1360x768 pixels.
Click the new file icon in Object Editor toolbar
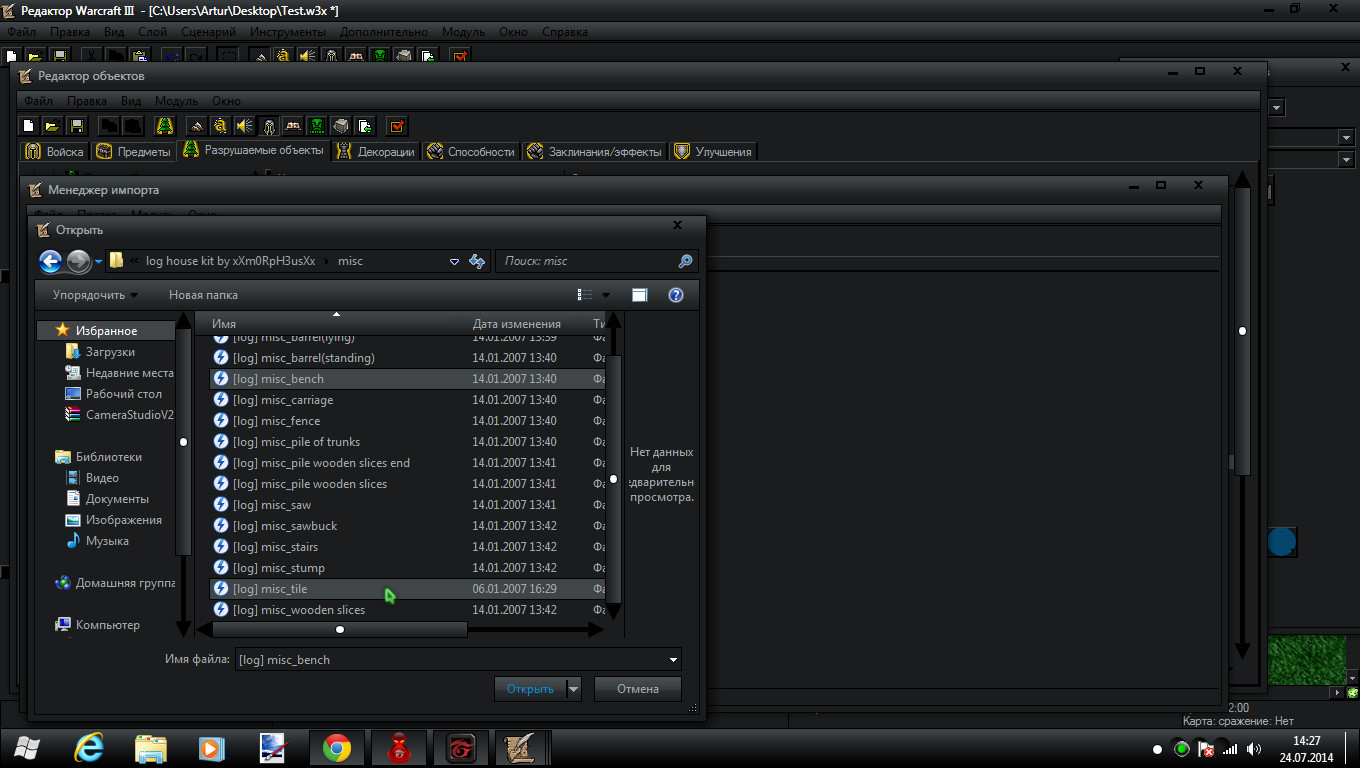(x=29, y=126)
